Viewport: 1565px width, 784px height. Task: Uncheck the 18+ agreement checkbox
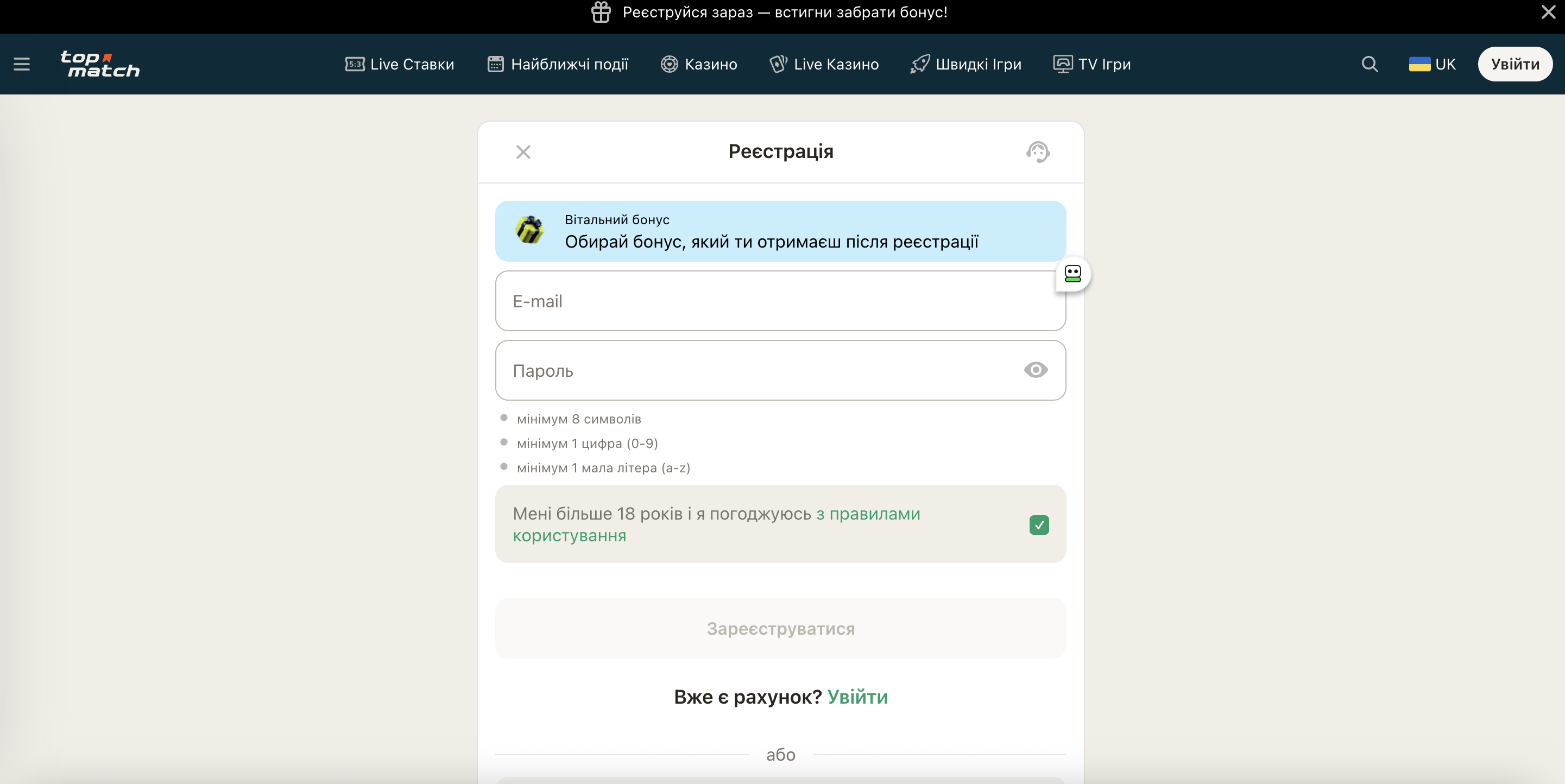click(x=1039, y=524)
